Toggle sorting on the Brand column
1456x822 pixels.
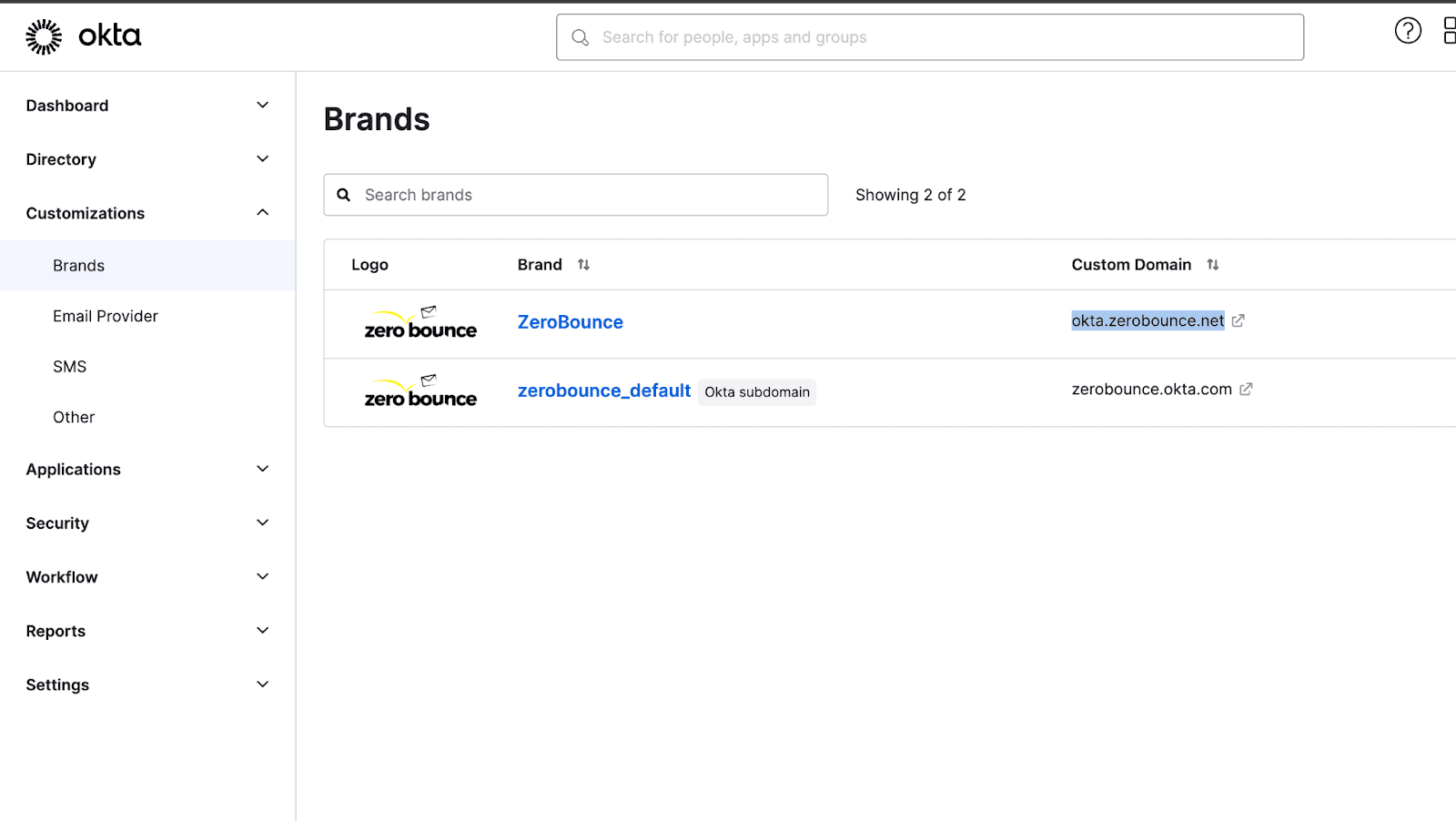pyautogui.click(x=583, y=264)
